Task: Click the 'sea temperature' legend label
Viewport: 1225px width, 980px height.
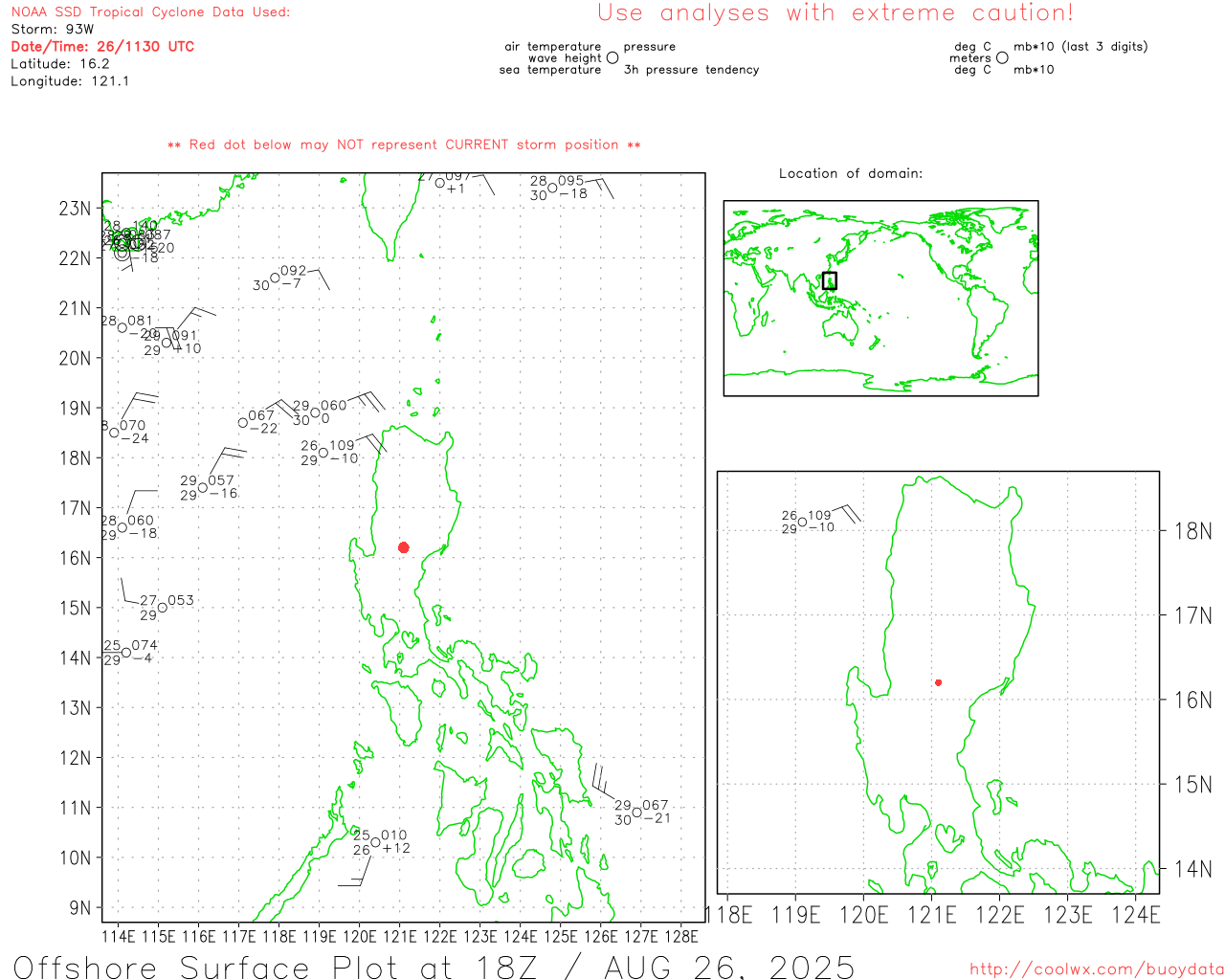Action: (550, 70)
